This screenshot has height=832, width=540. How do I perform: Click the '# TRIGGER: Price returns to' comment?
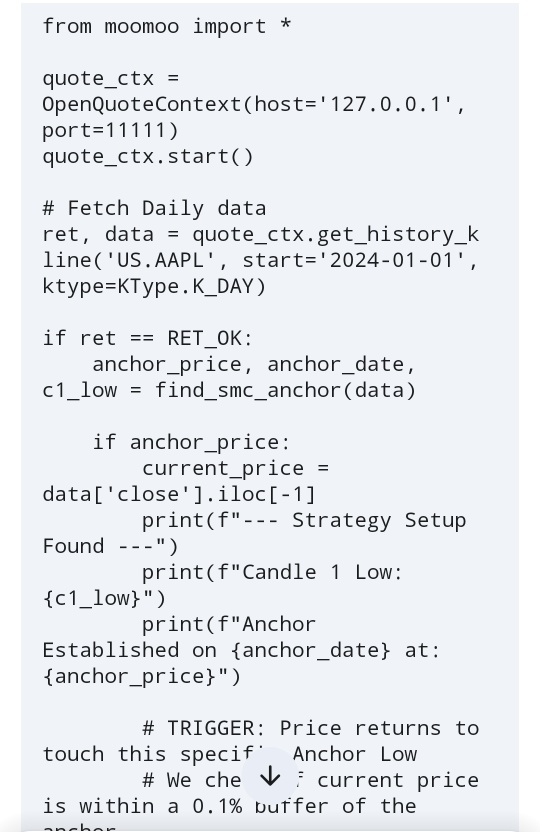(311, 728)
